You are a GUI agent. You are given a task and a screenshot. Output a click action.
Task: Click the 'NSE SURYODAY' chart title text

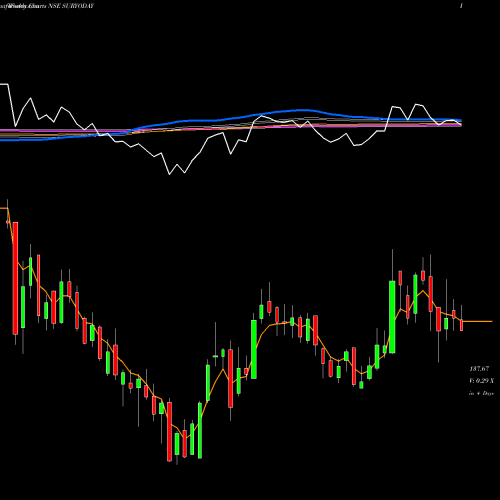[71, 6]
